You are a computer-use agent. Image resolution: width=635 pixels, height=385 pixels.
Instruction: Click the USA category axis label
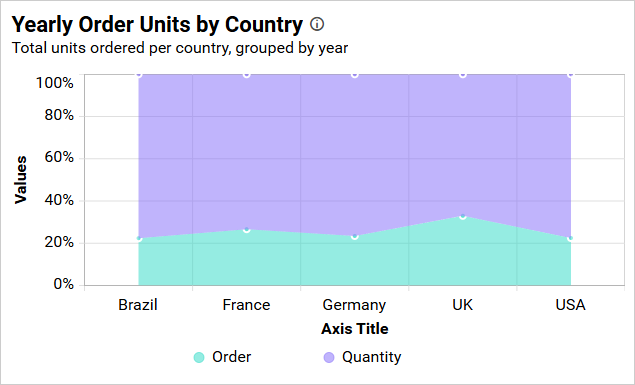pos(570,305)
